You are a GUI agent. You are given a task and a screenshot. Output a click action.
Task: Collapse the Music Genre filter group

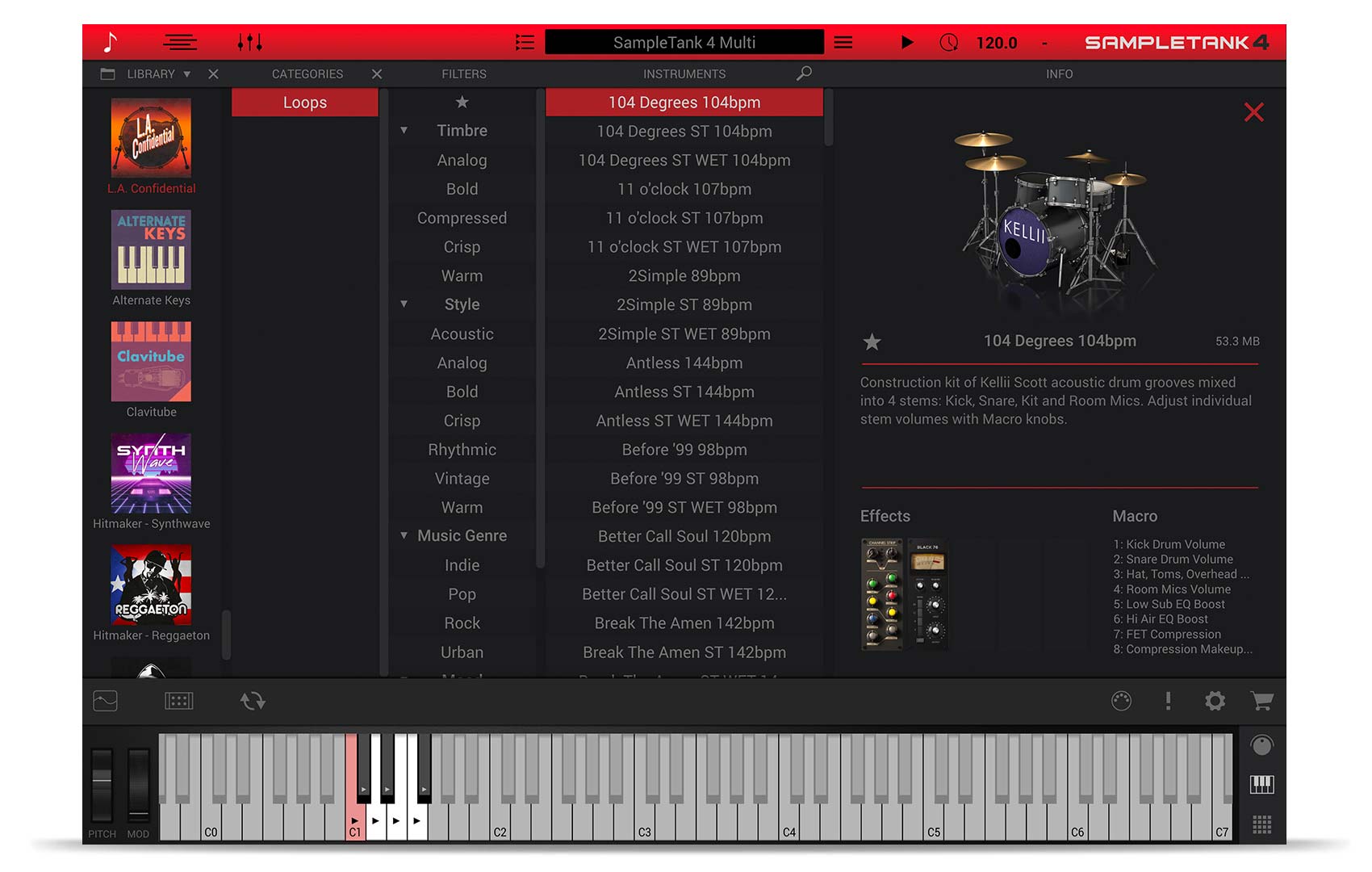click(x=404, y=536)
